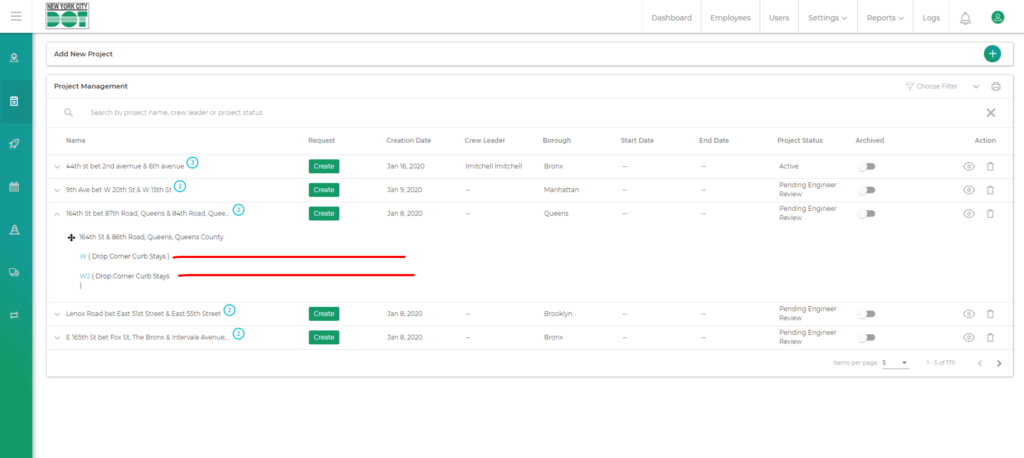The height and width of the screenshot is (458, 1024).
Task: Click the truck icon in the left sidebar
Action: click(x=15, y=272)
